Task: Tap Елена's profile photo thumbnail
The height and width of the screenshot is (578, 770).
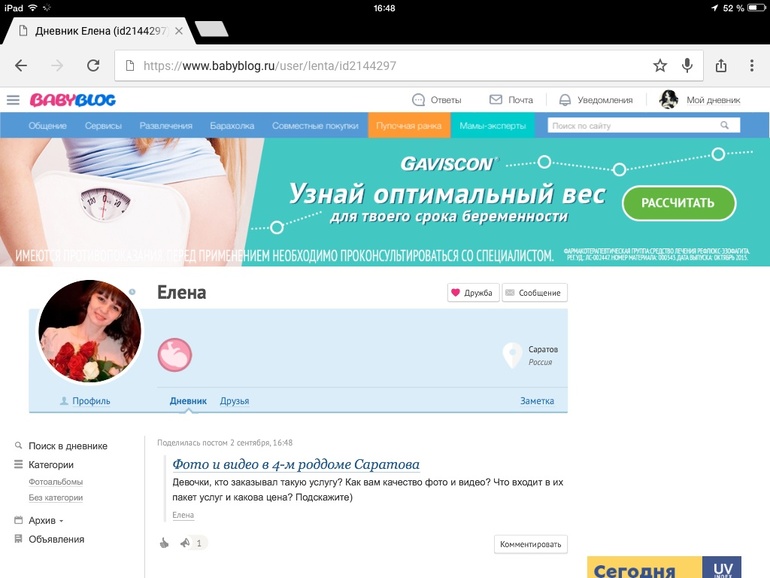Action: (89, 332)
